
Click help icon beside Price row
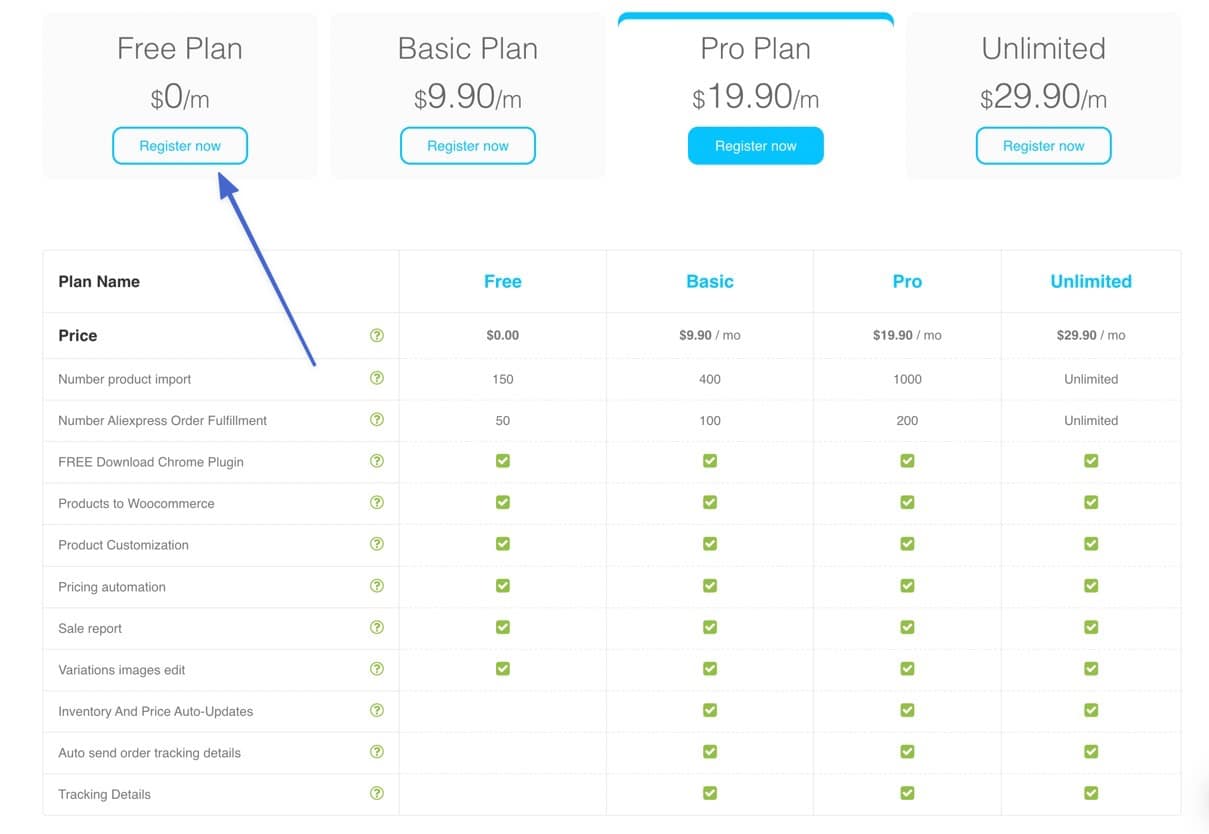(377, 336)
